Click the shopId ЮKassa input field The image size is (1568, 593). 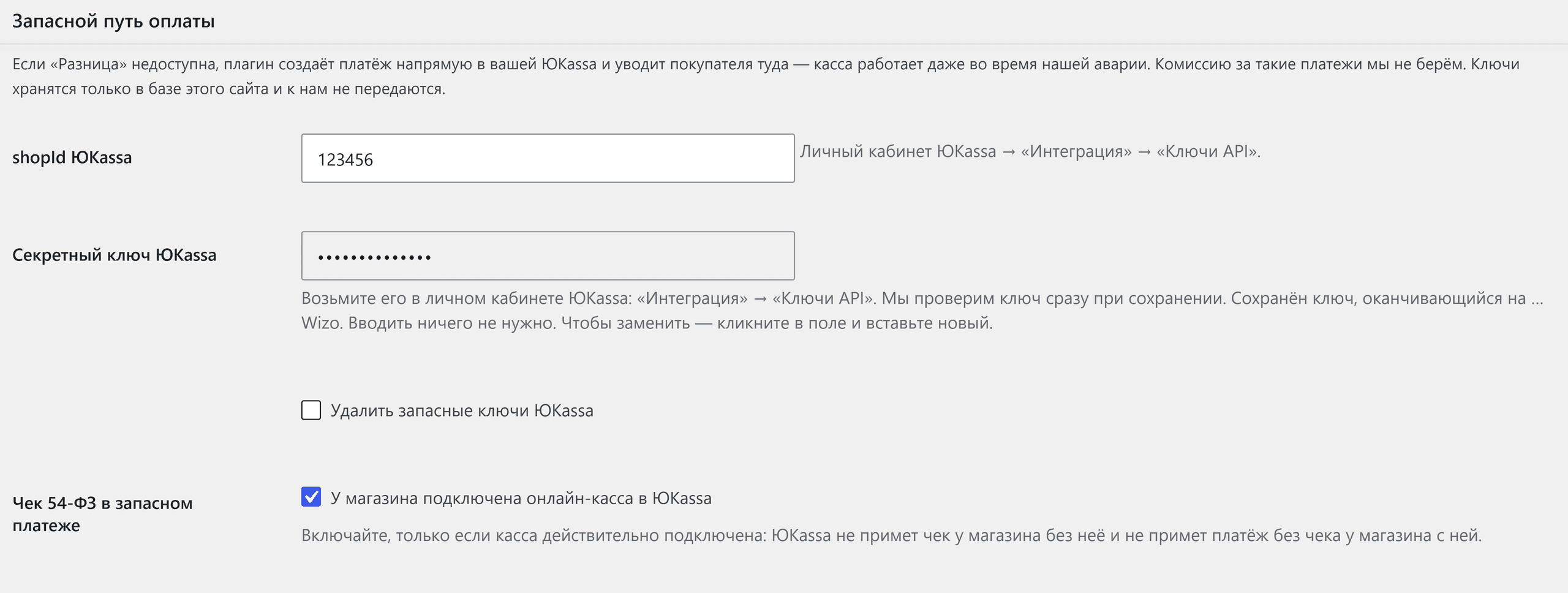coord(548,158)
